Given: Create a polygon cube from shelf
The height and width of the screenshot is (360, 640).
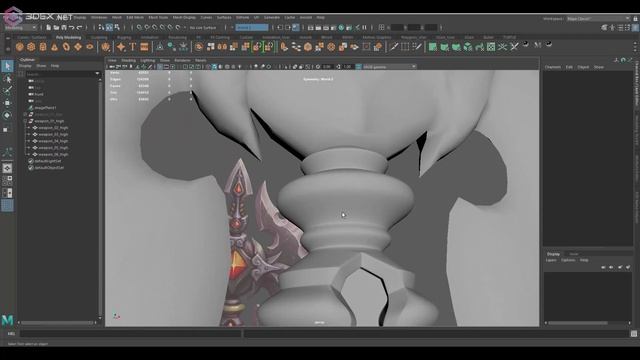Looking at the screenshot, I should (x=31, y=47).
